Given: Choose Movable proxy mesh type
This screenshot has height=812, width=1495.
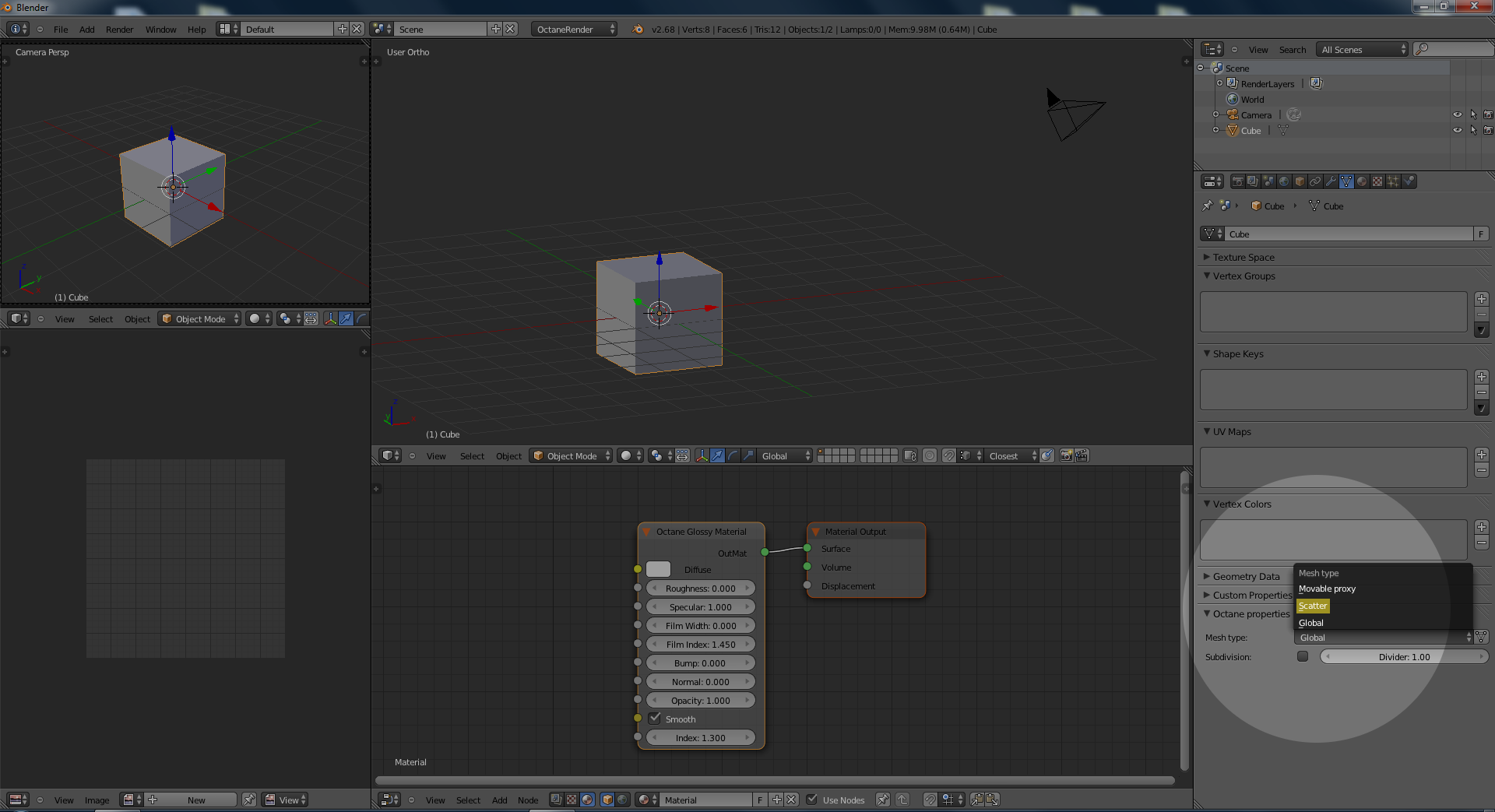Looking at the screenshot, I should [1327, 589].
